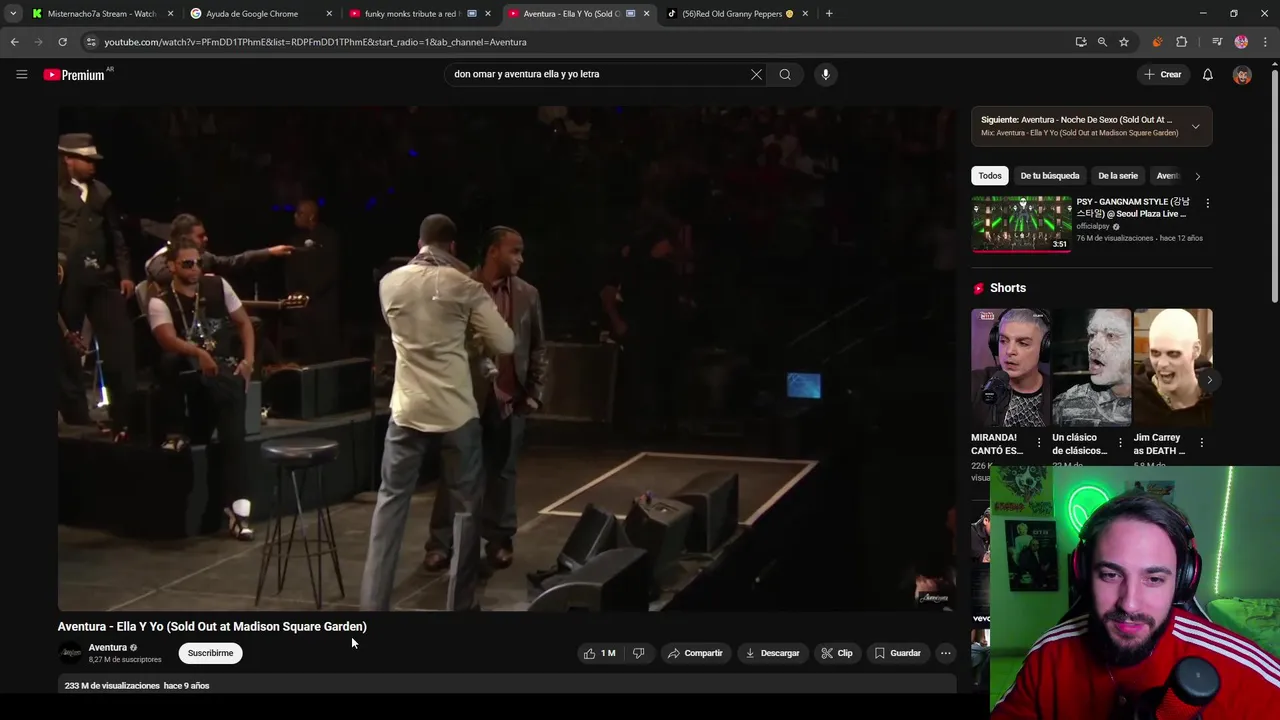
Task: Click the video title text
Action: point(212,626)
